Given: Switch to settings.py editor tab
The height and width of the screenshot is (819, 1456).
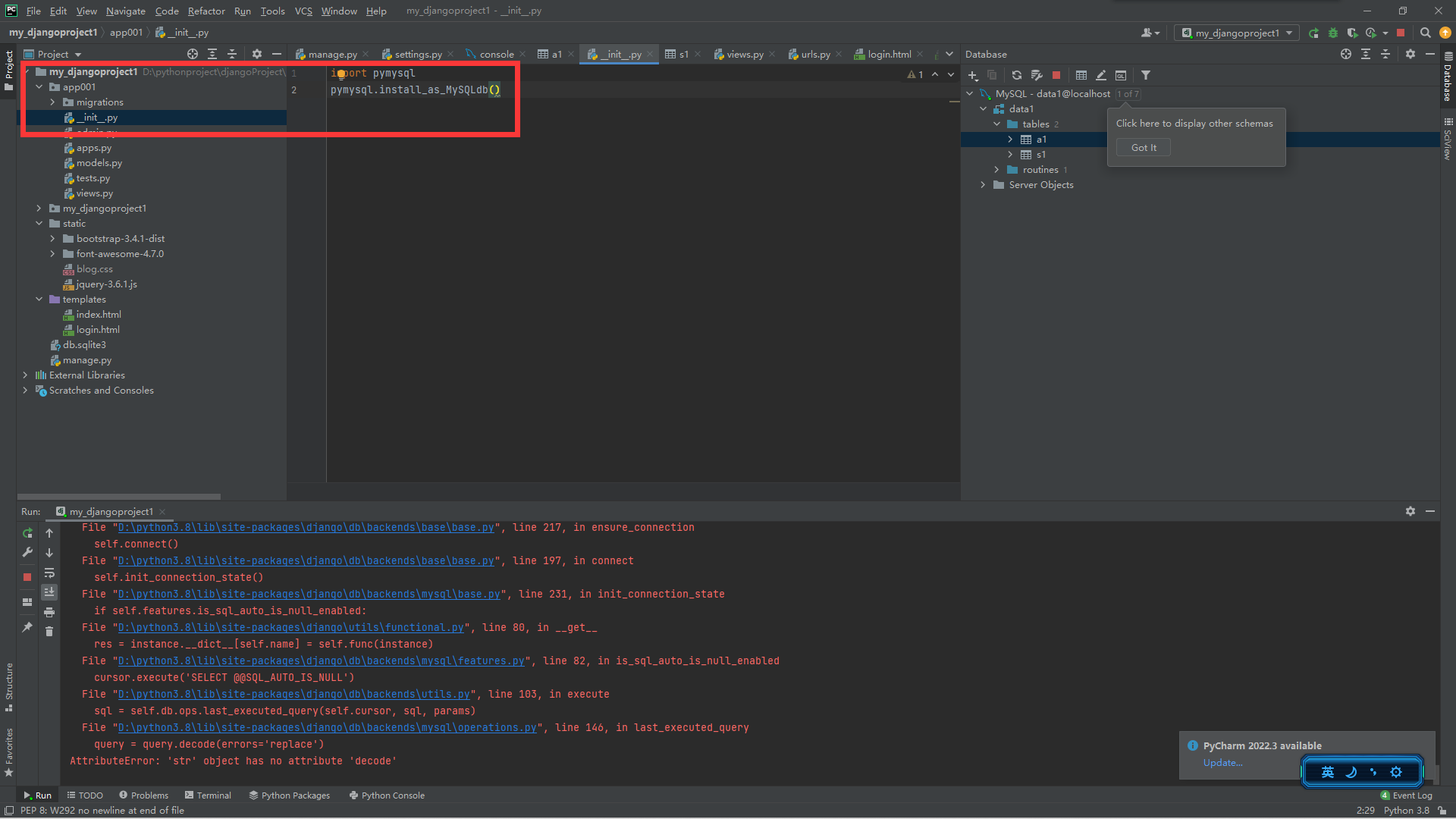Looking at the screenshot, I should pos(418,54).
